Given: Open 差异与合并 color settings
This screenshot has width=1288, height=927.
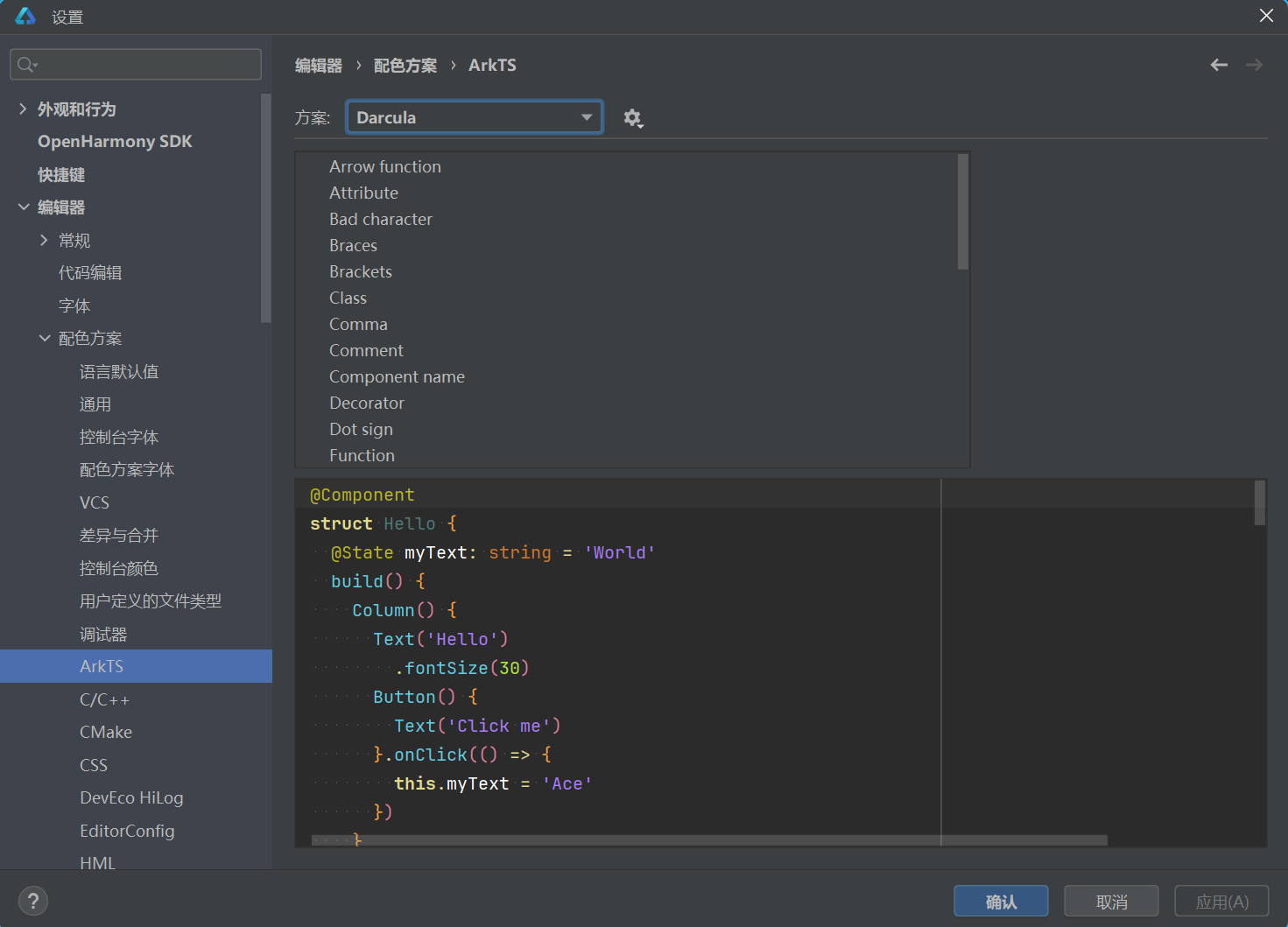Looking at the screenshot, I should point(119,535).
